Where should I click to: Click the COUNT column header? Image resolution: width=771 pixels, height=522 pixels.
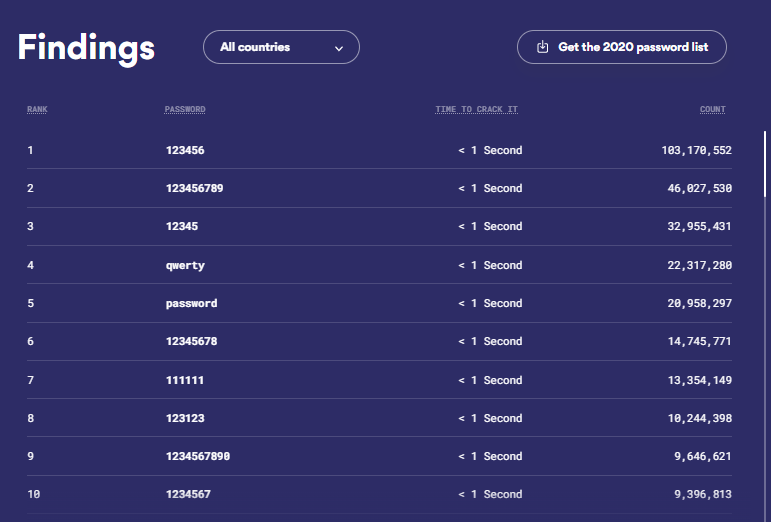click(x=713, y=109)
